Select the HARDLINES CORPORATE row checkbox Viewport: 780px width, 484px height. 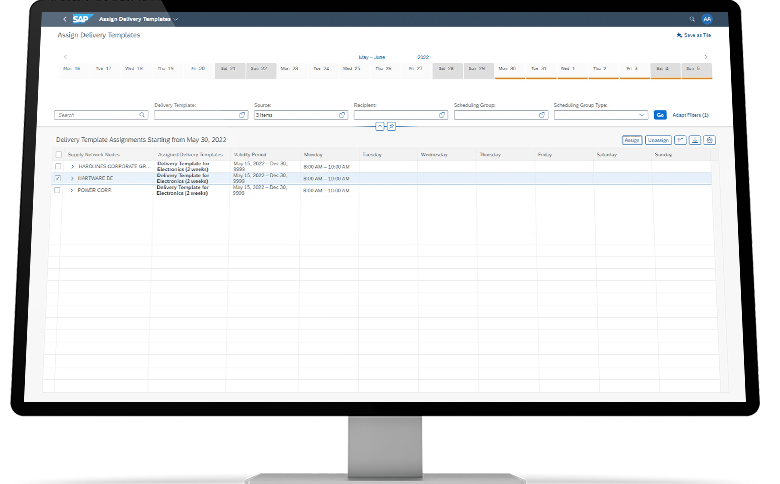tap(58, 166)
